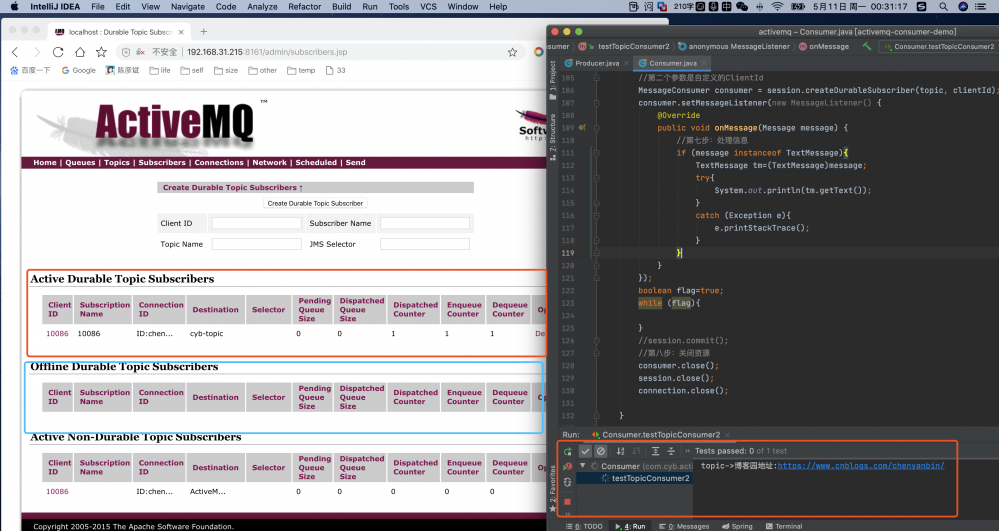999x531 pixels.
Task: Rerun the test in the Run panel
Action: (568, 451)
